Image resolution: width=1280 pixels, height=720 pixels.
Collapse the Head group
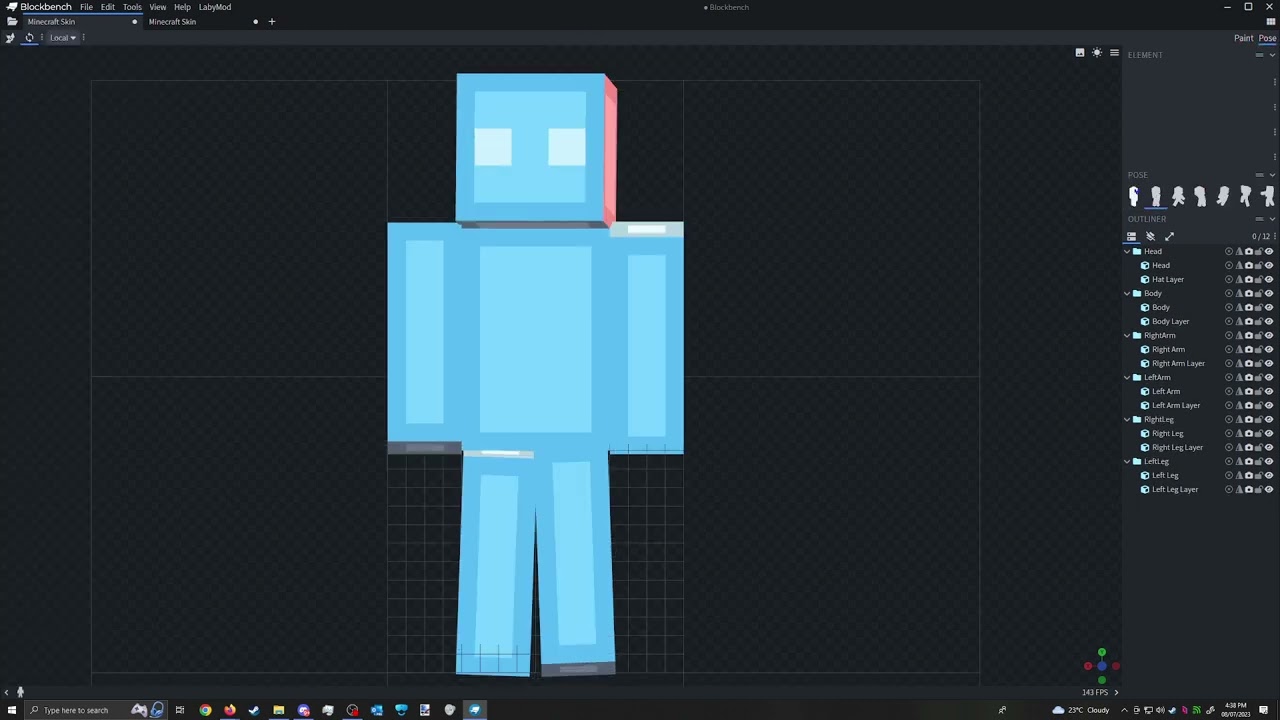(x=1128, y=252)
